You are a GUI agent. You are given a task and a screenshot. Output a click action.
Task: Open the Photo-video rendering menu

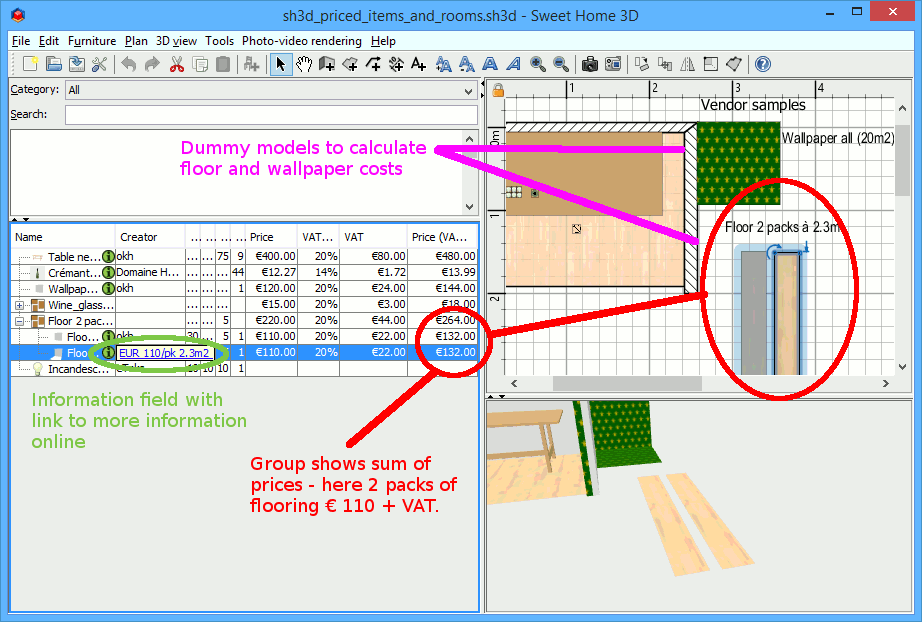click(302, 41)
